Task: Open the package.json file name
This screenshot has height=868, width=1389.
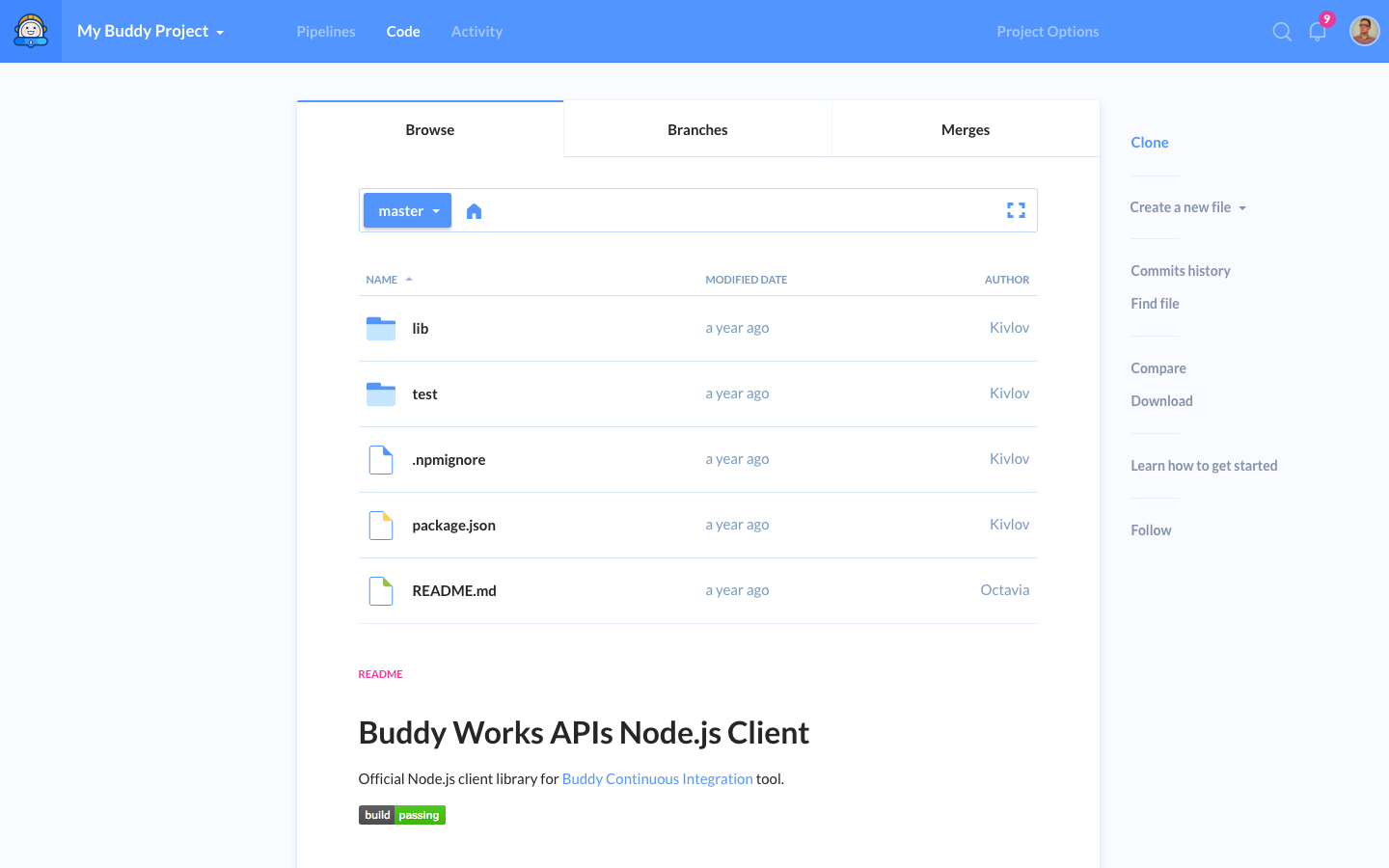Action: (x=453, y=526)
